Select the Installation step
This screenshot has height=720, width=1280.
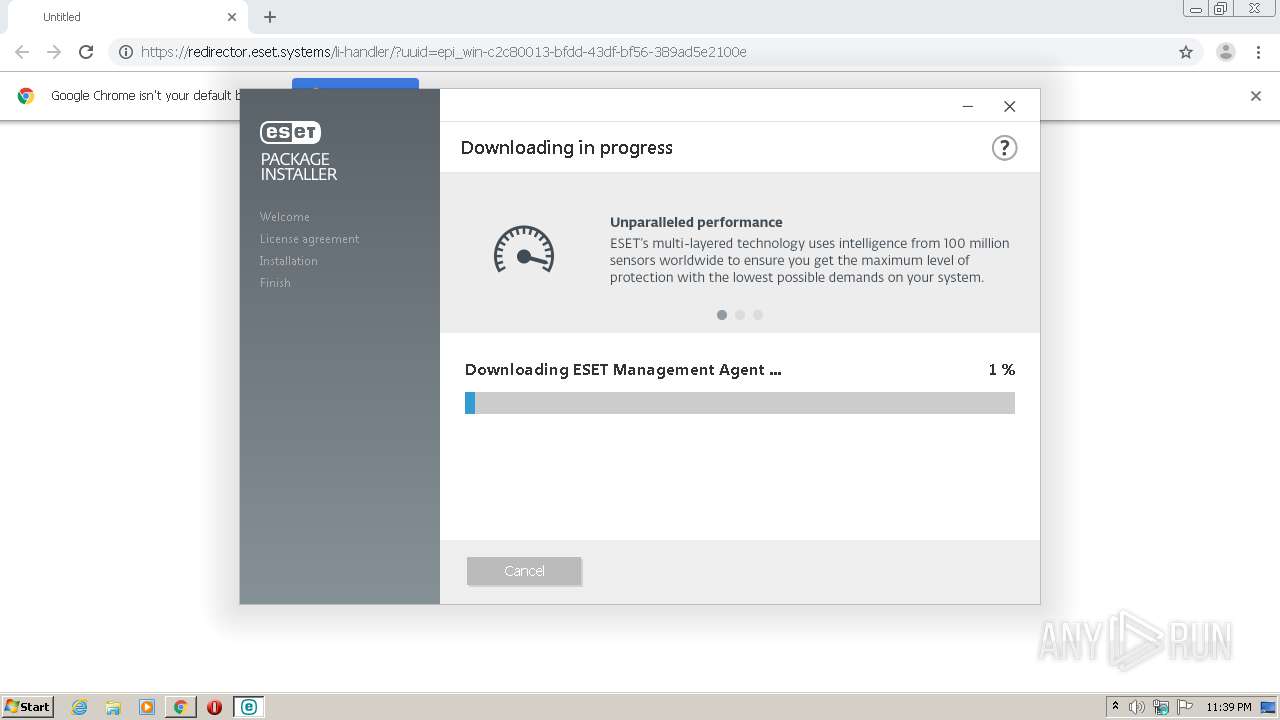pos(289,261)
